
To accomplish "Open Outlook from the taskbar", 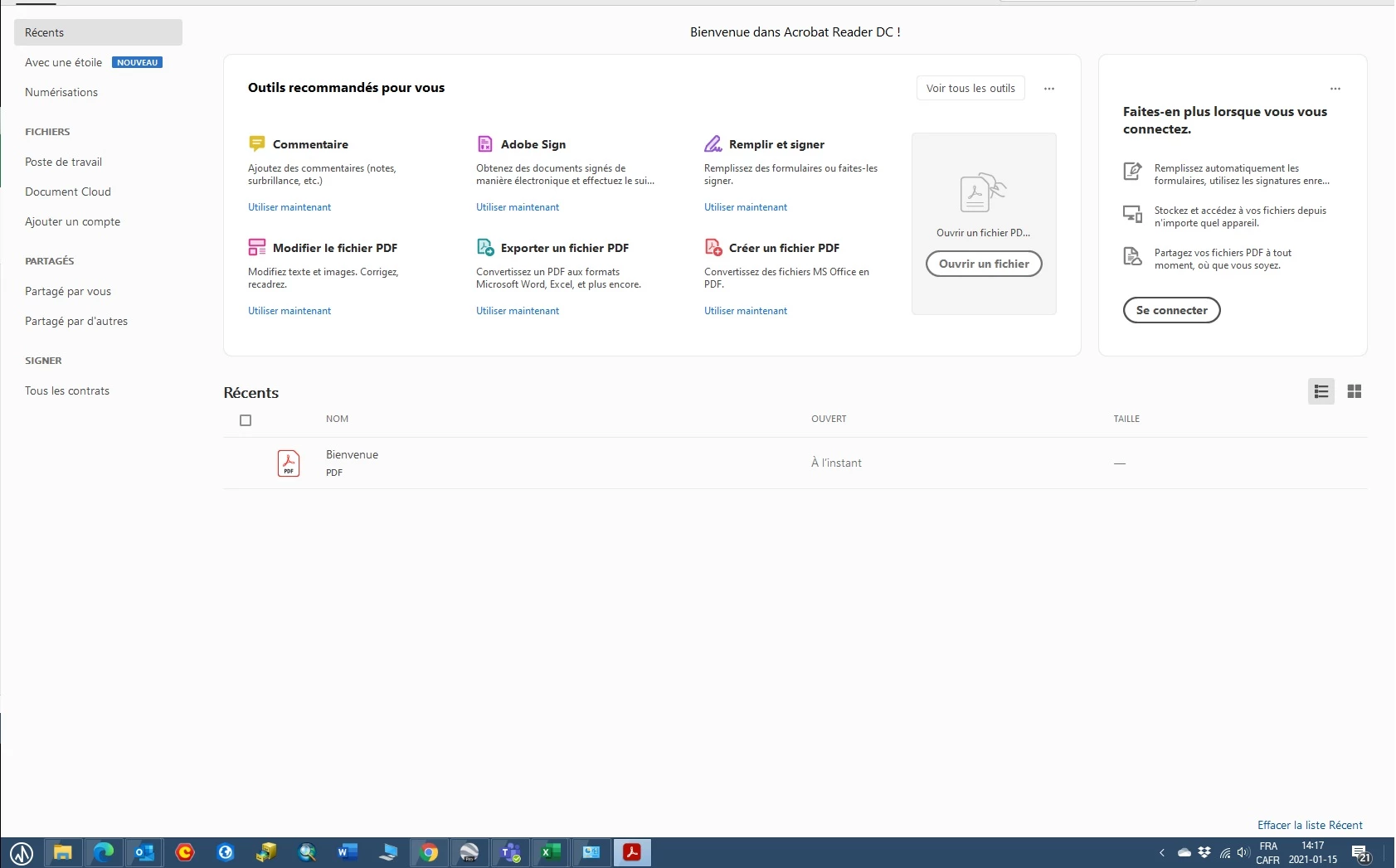I will (144, 852).
